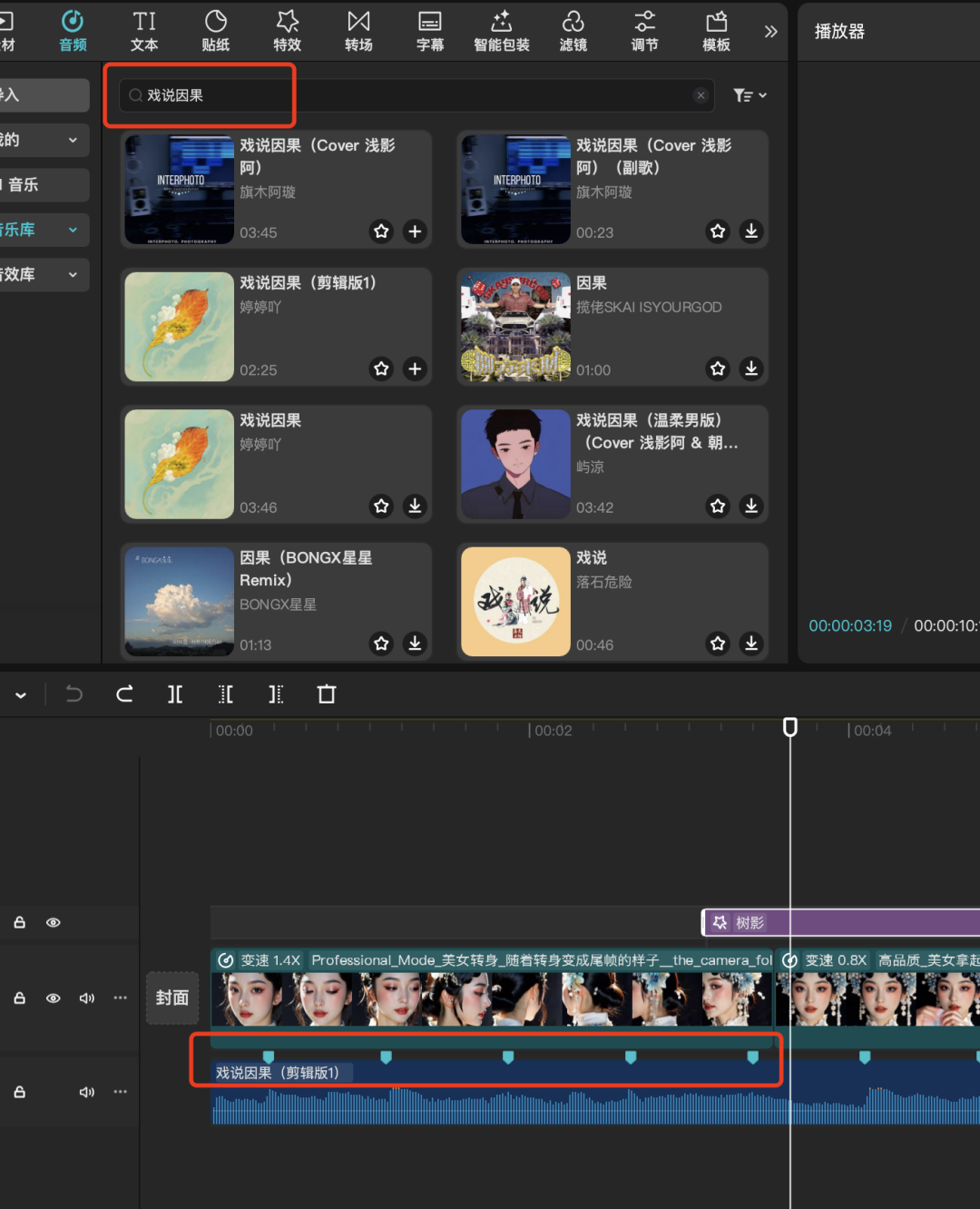Open the search filter dropdown
Screen dimensions: 980x1209
click(x=750, y=95)
